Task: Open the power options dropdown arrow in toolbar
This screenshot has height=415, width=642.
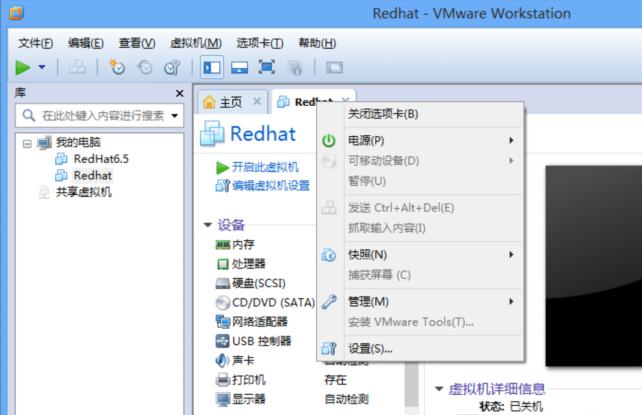Action: pyautogui.click(x=41, y=67)
